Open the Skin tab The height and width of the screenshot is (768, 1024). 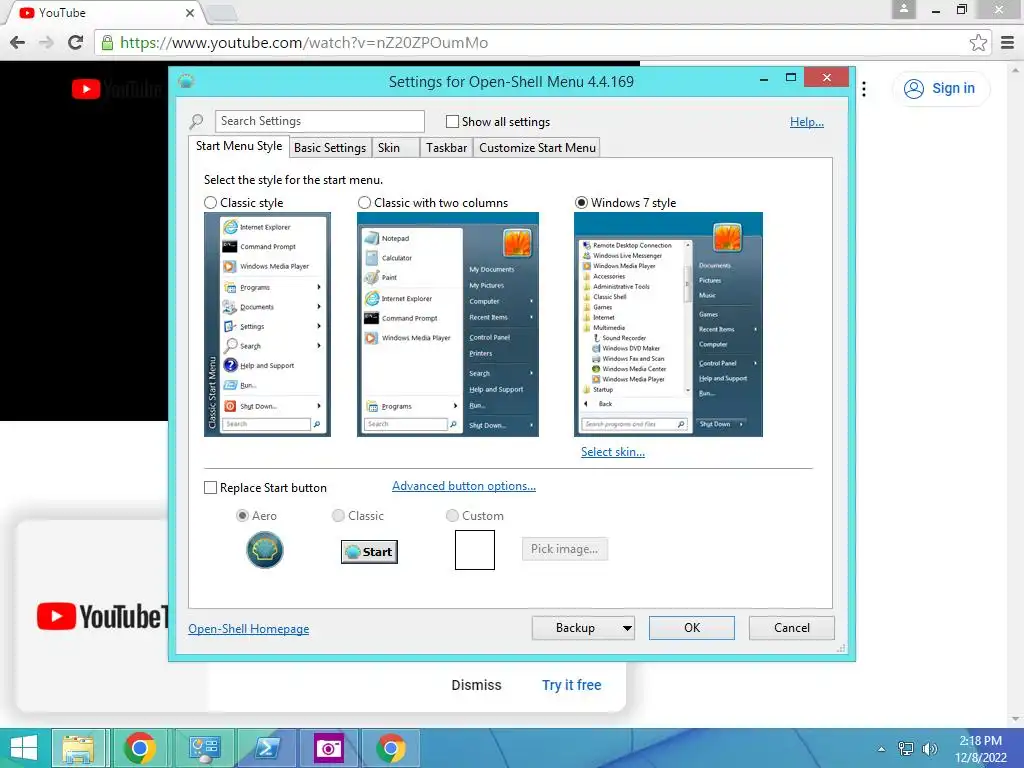pos(396,148)
